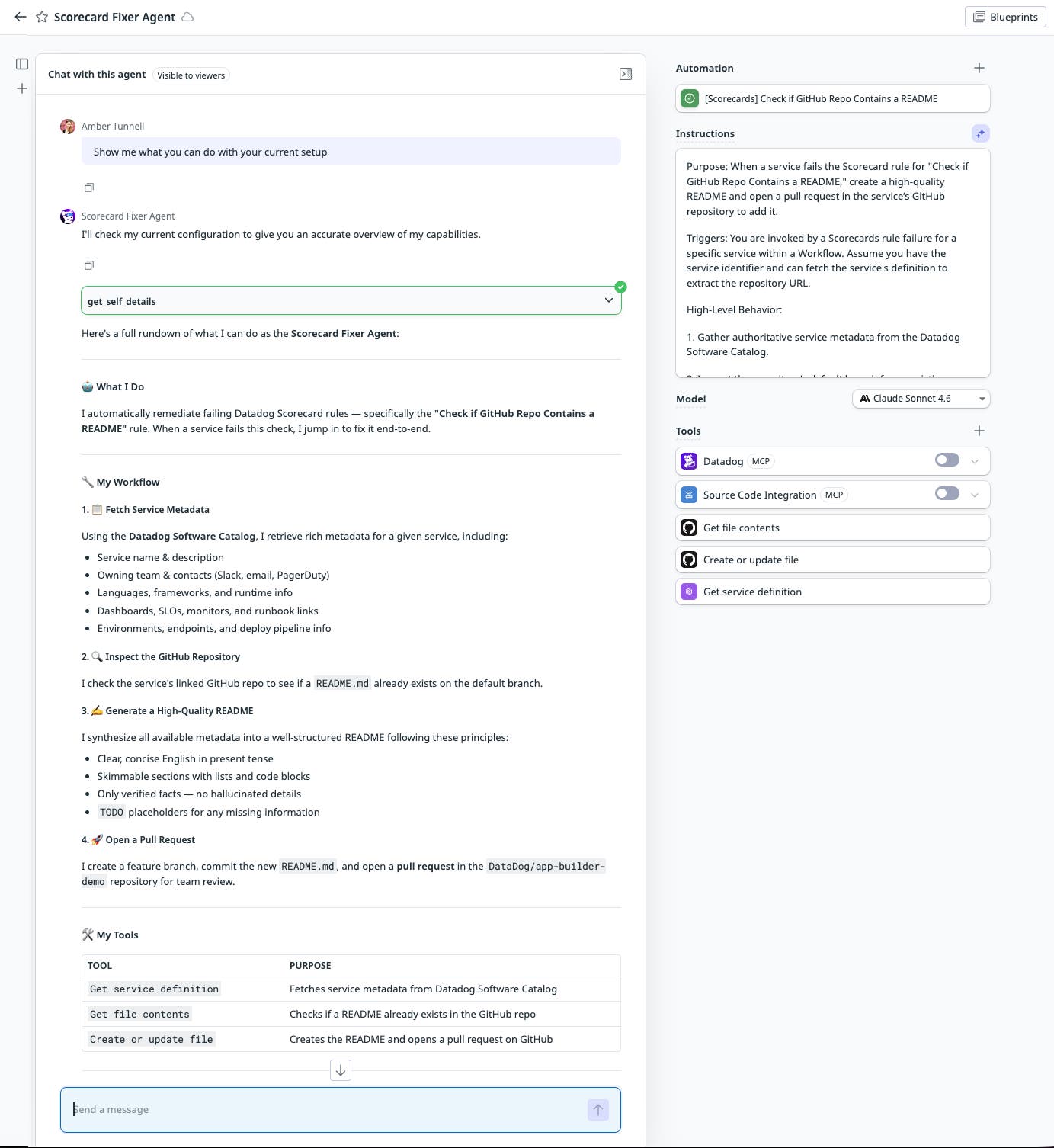Copy the agent's first reply

(89, 265)
